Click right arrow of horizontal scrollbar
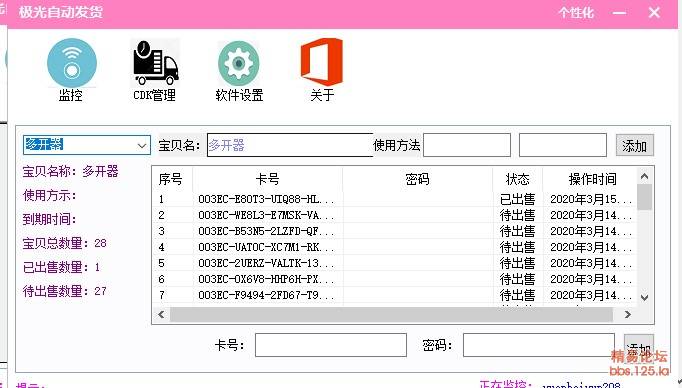 627,314
